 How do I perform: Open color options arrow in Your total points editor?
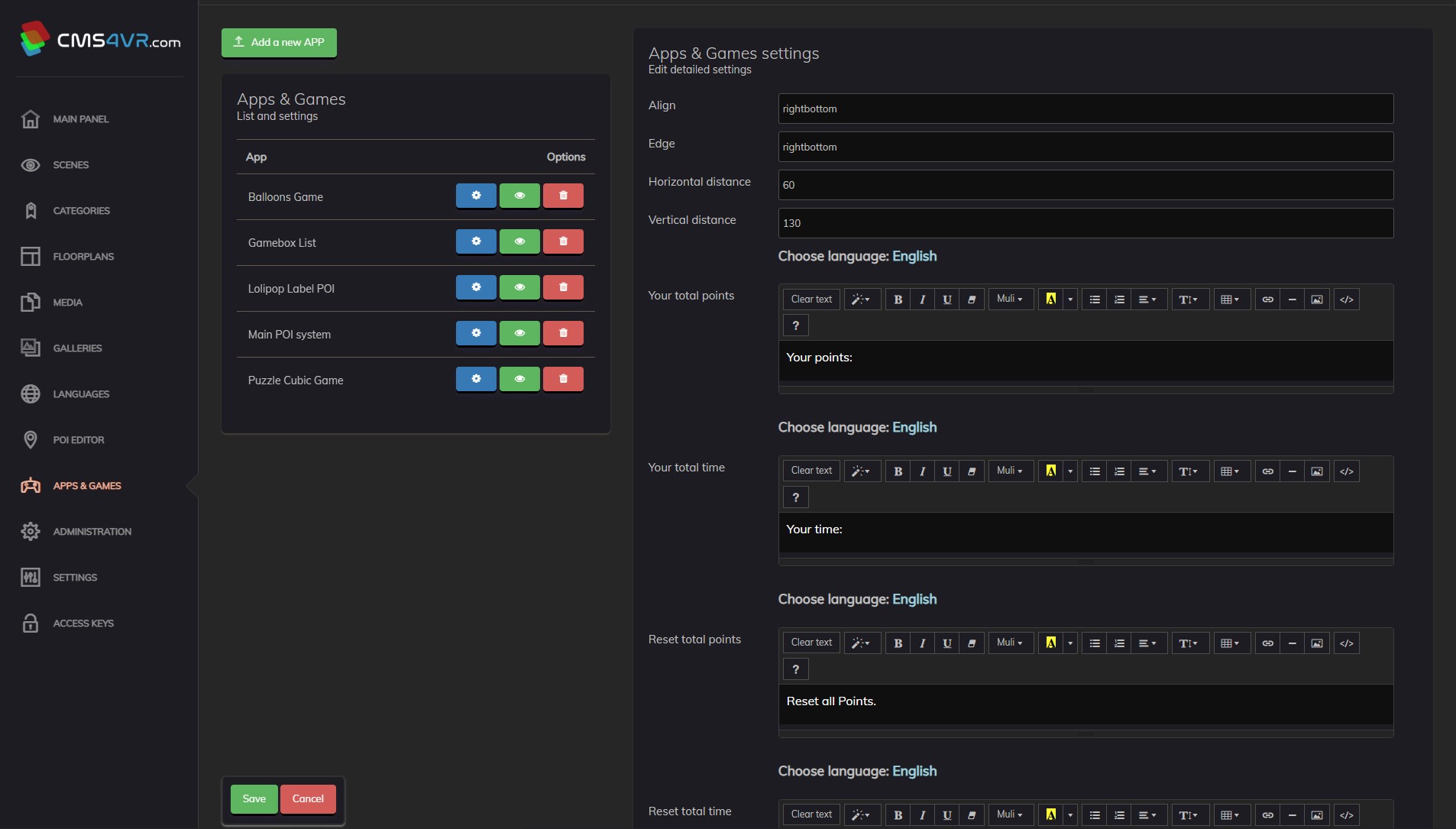click(x=1070, y=300)
